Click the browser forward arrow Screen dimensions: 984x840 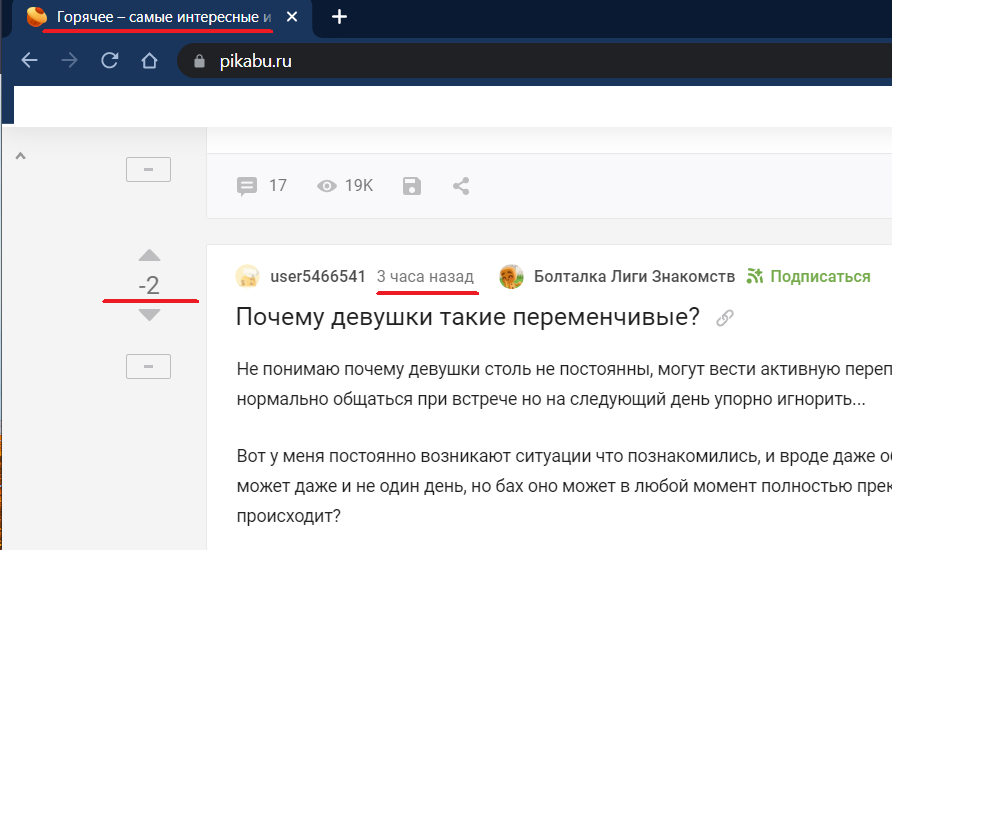(70, 60)
